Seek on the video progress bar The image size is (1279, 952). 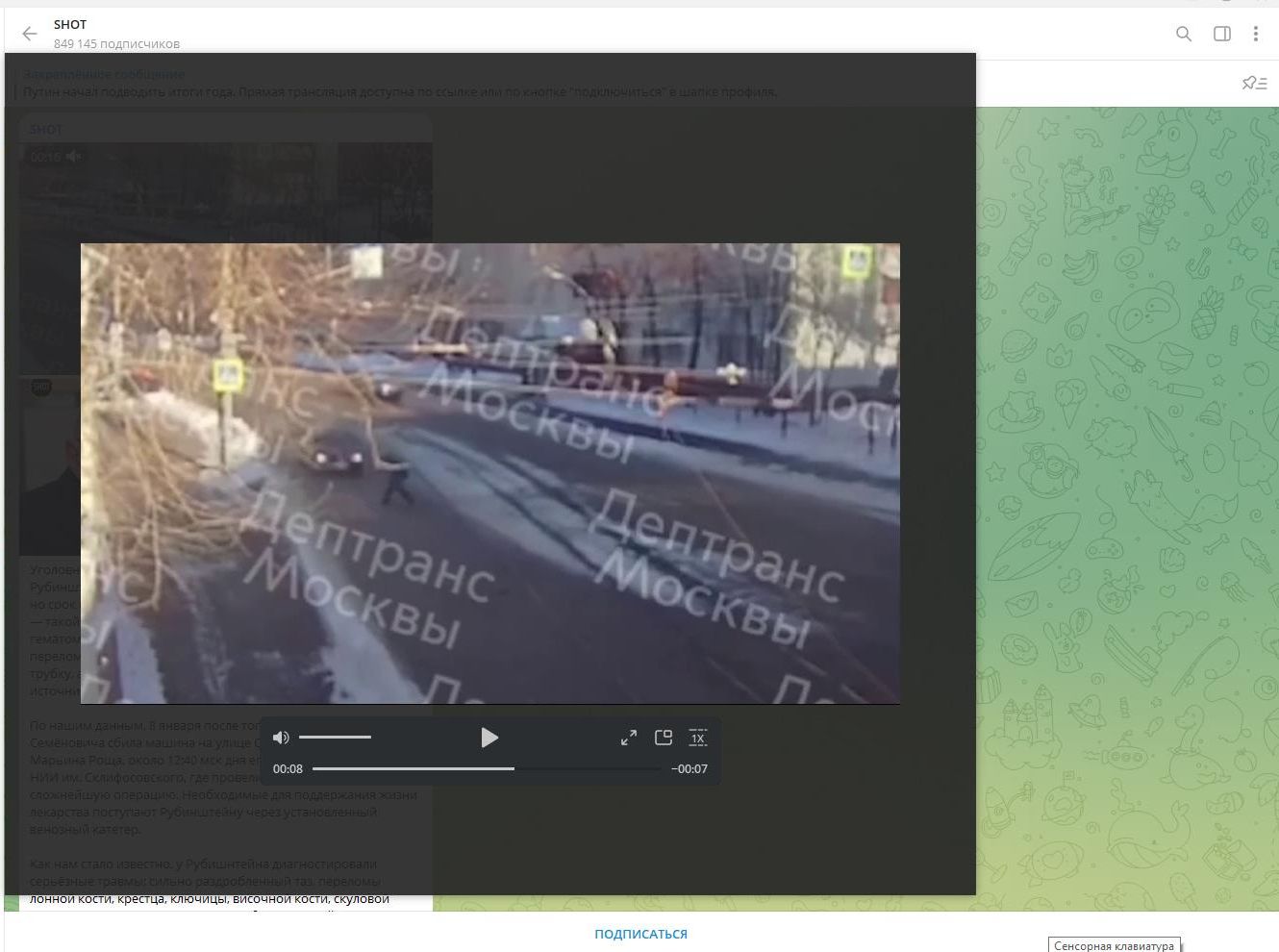pyautogui.click(x=486, y=768)
